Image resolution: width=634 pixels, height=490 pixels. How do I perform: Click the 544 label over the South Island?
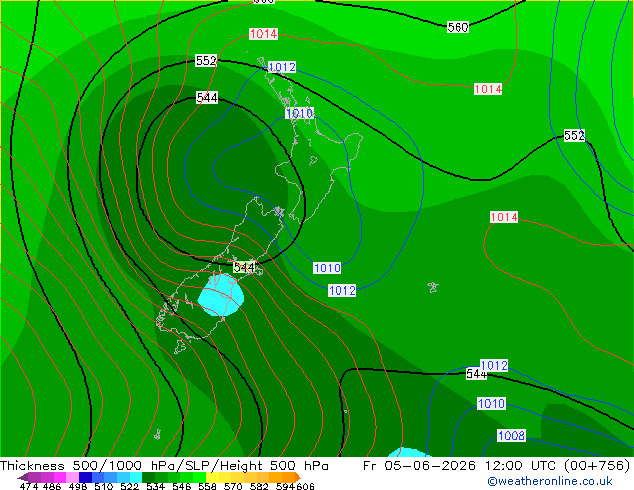click(x=244, y=267)
